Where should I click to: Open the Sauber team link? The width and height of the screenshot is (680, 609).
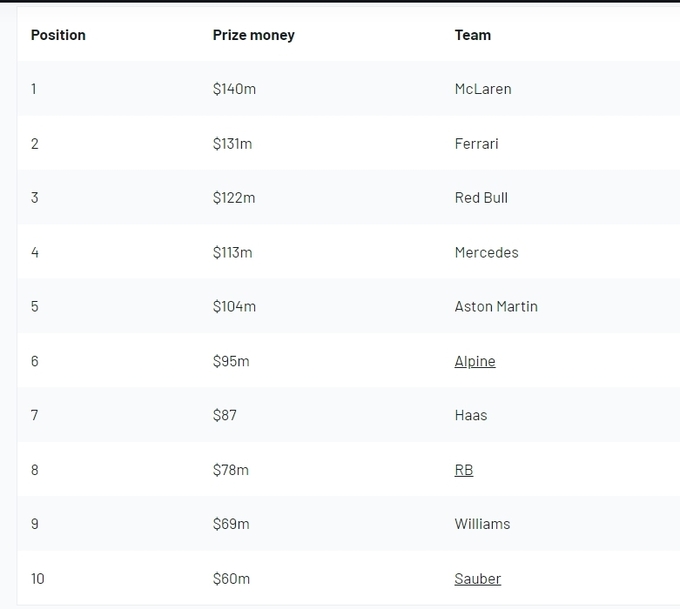(477, 579)
